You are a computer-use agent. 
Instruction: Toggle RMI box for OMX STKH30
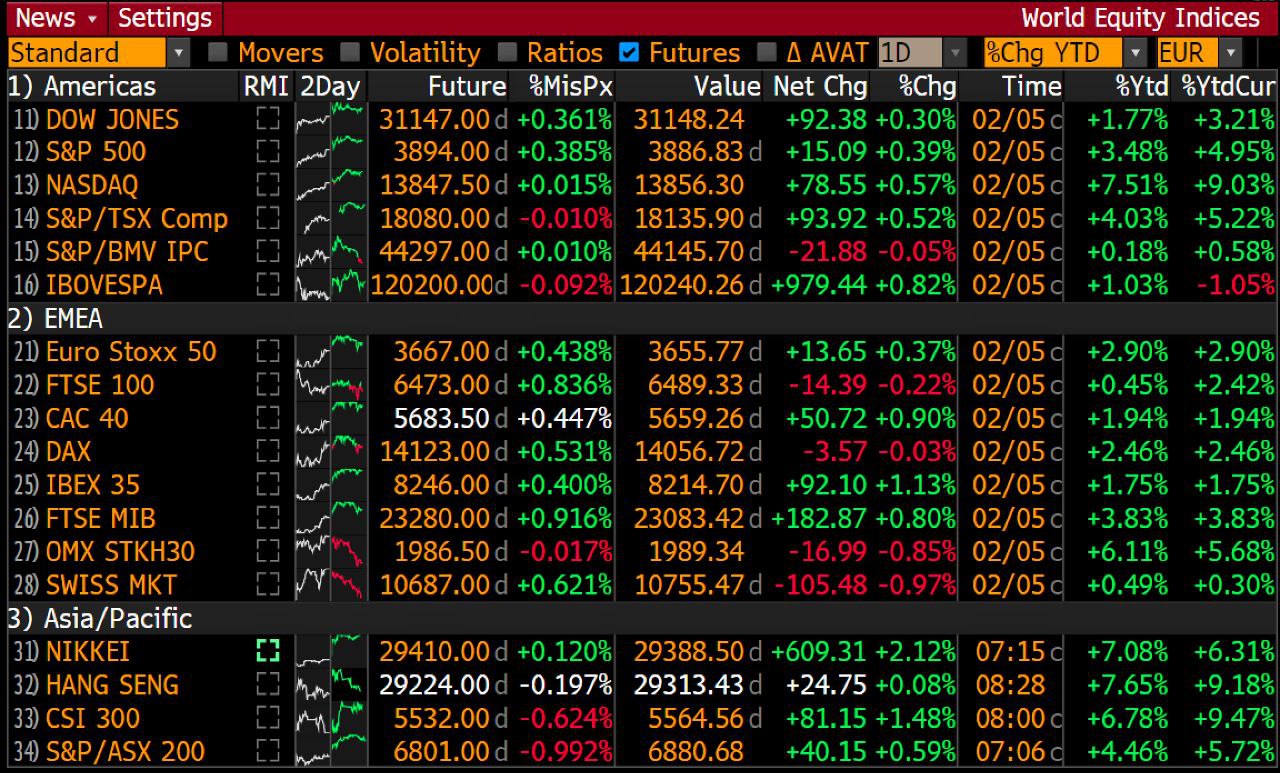[267, 552]
